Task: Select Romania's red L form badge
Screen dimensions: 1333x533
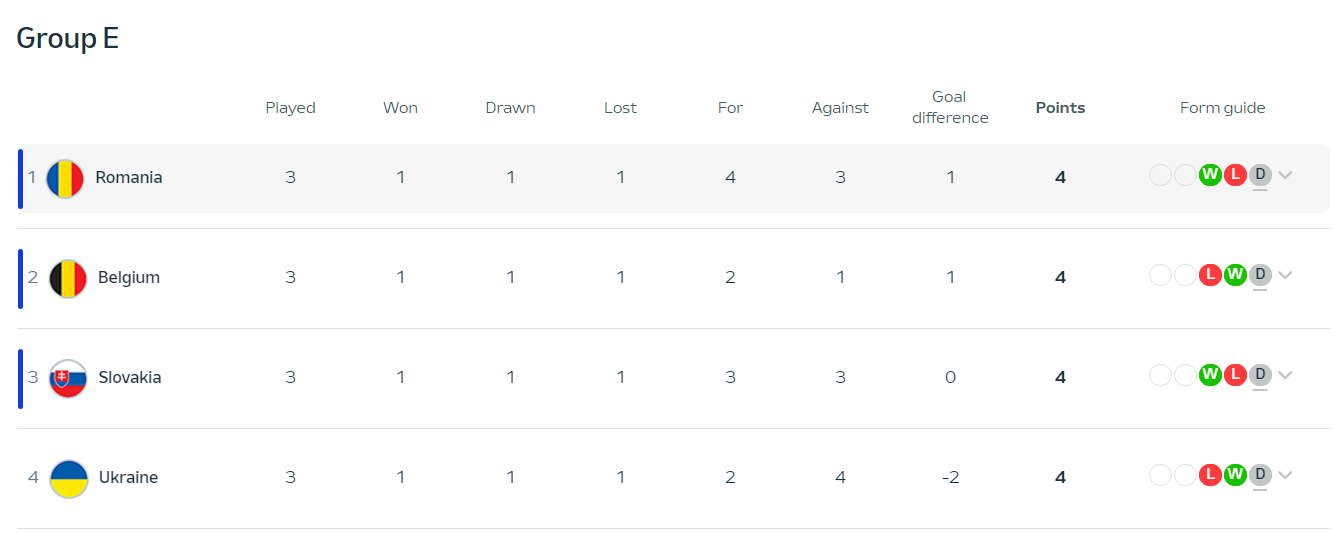Action: [x=1235, y=175]
